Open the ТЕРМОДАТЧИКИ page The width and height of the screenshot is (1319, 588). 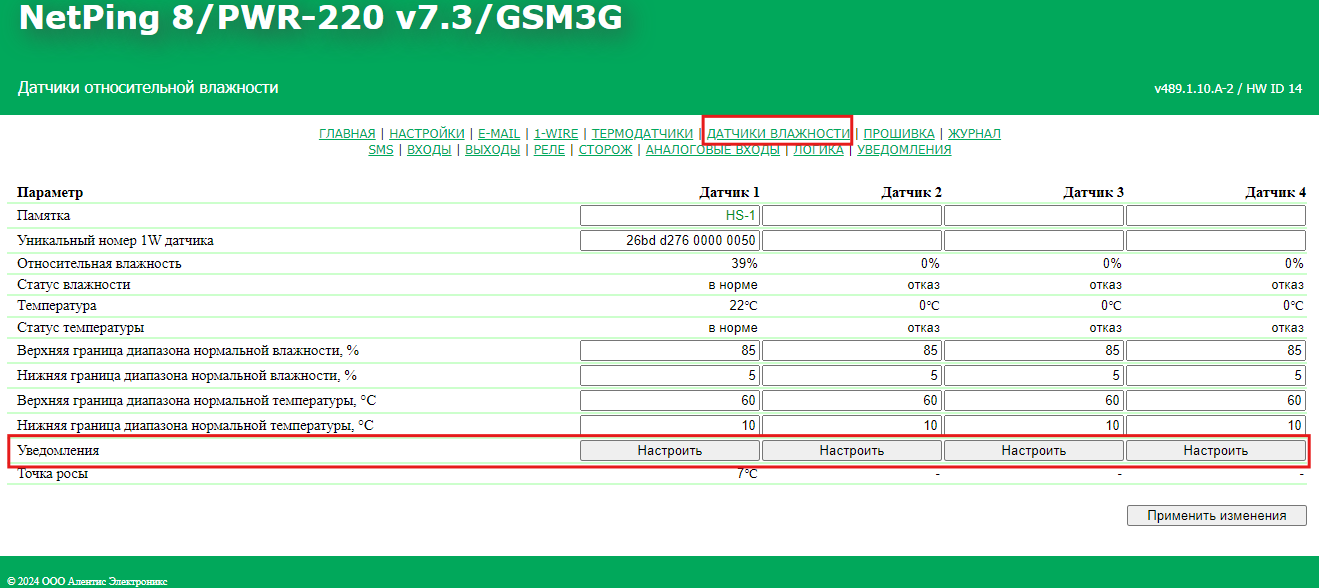[x=642, y=133]
